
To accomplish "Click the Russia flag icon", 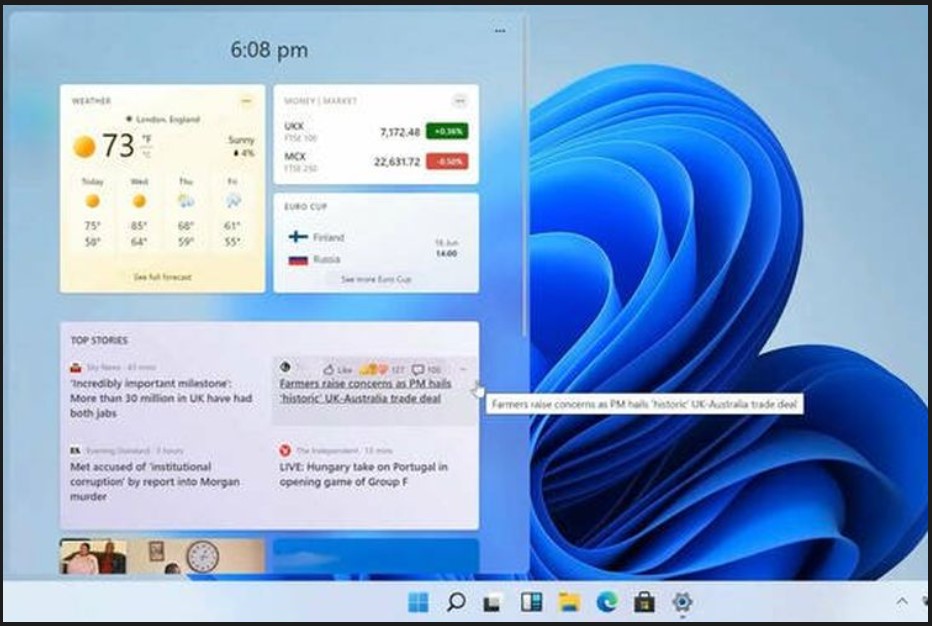I will 298,260.
